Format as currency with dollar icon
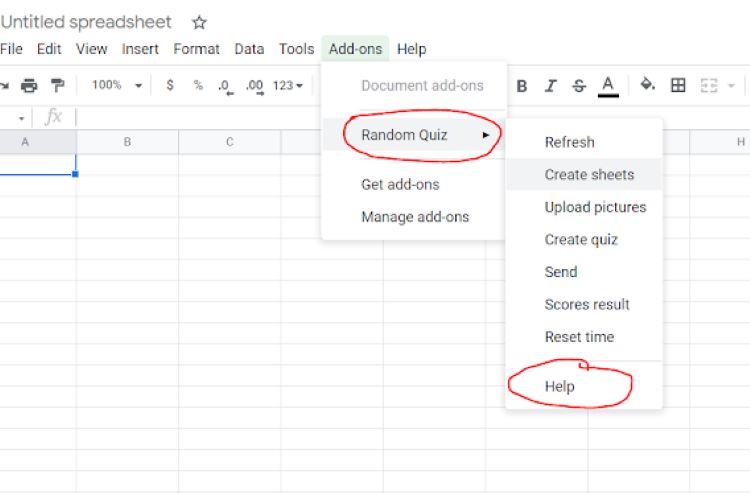This screenshot has width=750, height=494. coord(169,85)
